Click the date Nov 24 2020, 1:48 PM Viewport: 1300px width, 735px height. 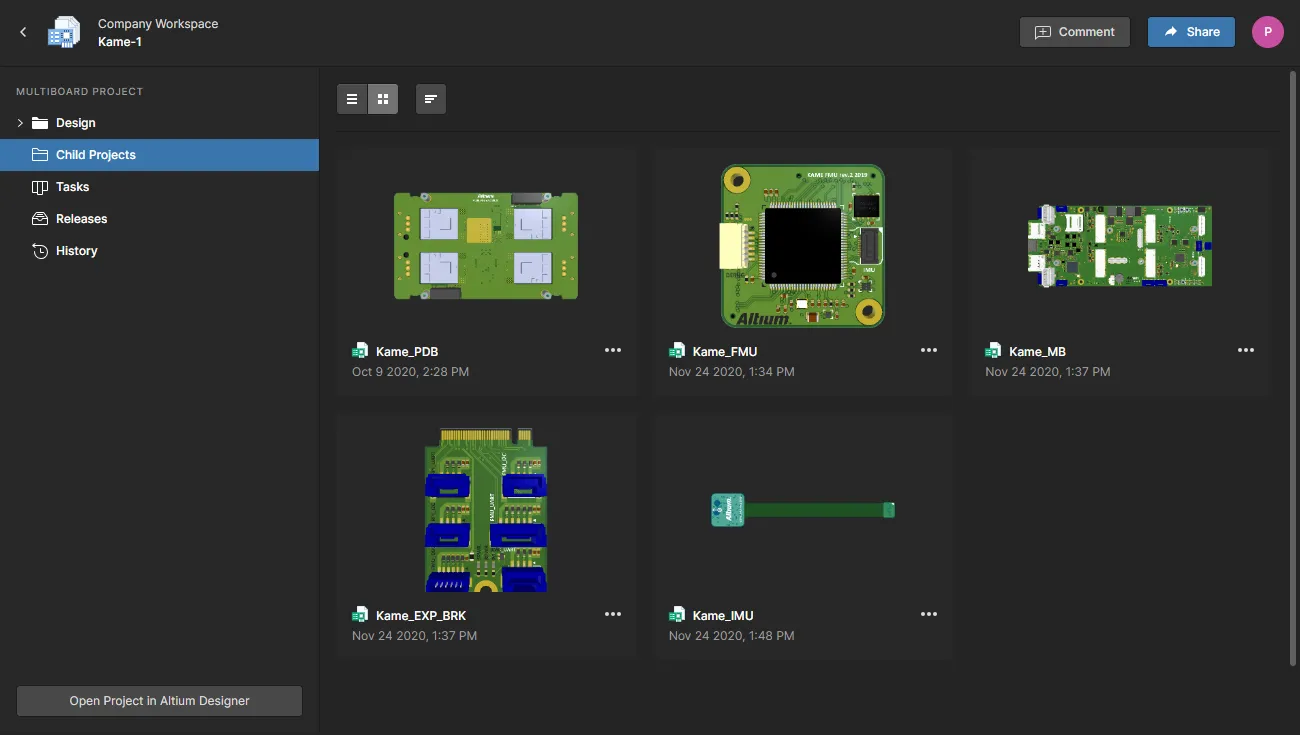point(732,636)
